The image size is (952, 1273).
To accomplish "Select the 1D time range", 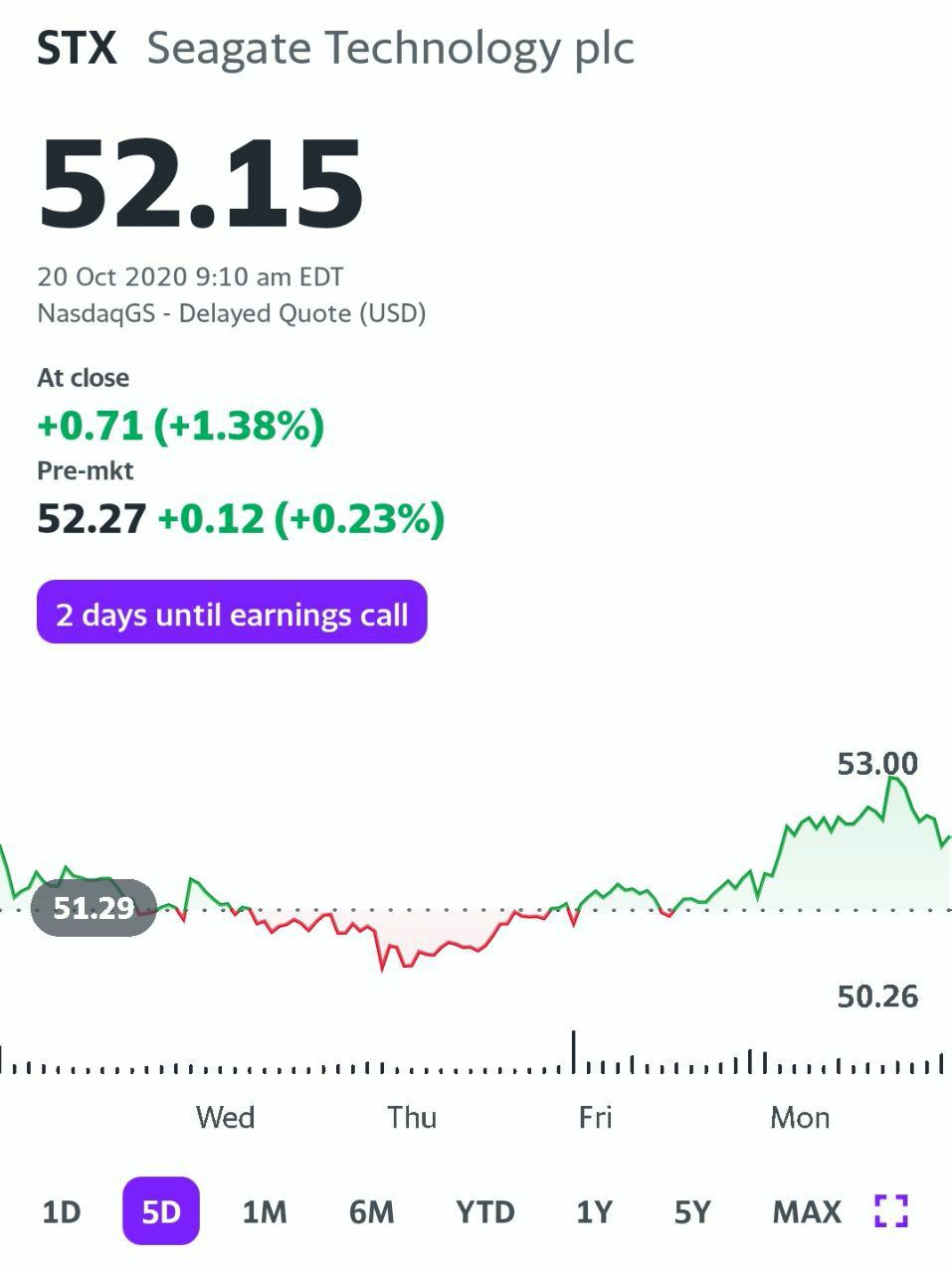I will (x=61, y=1212).
